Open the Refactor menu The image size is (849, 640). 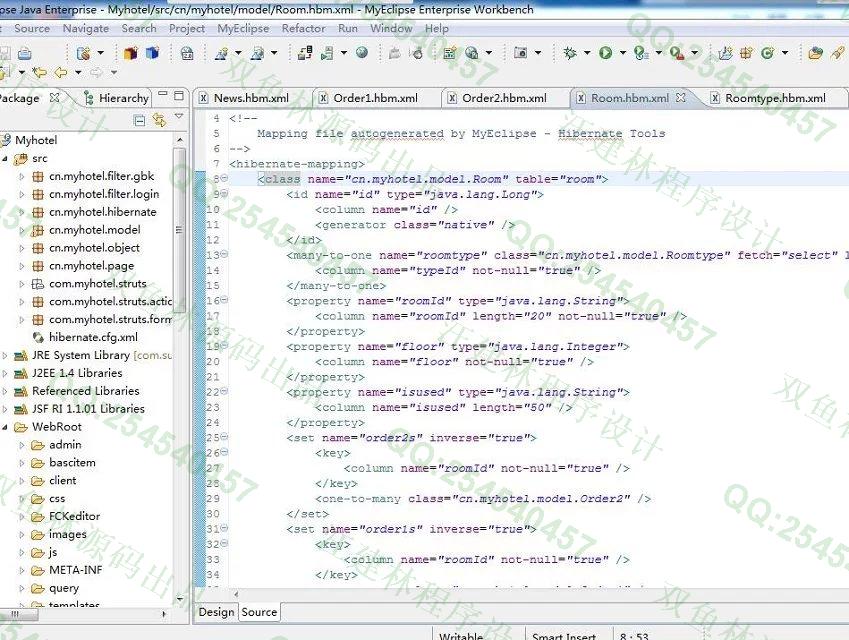303,28
